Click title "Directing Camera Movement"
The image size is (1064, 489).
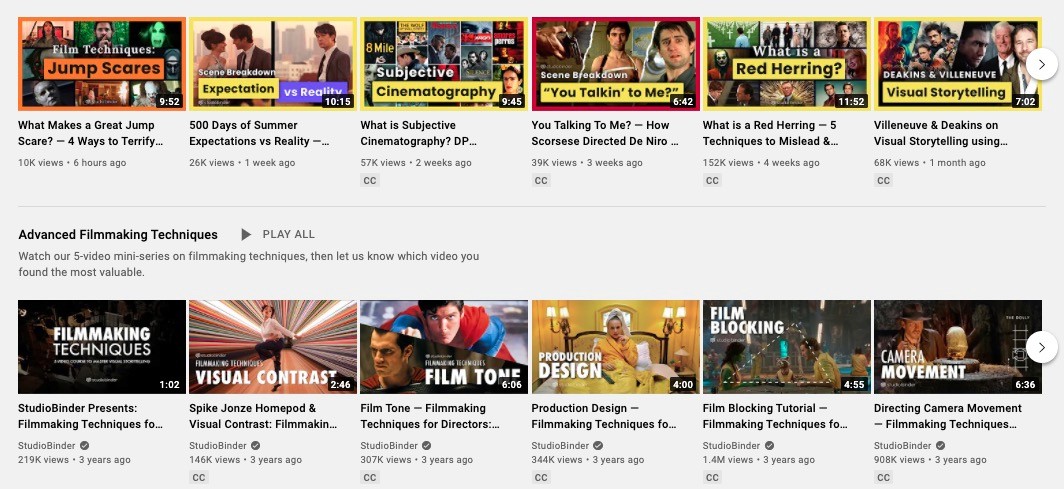(x=948, y=416)
